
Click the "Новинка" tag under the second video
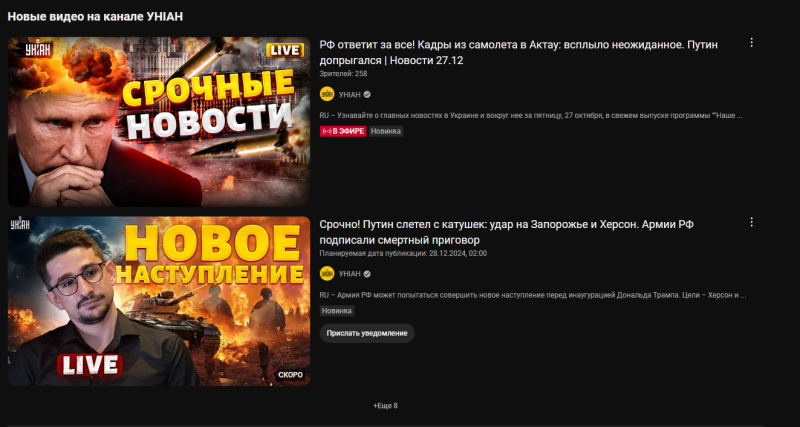click(x=337, y=311)
